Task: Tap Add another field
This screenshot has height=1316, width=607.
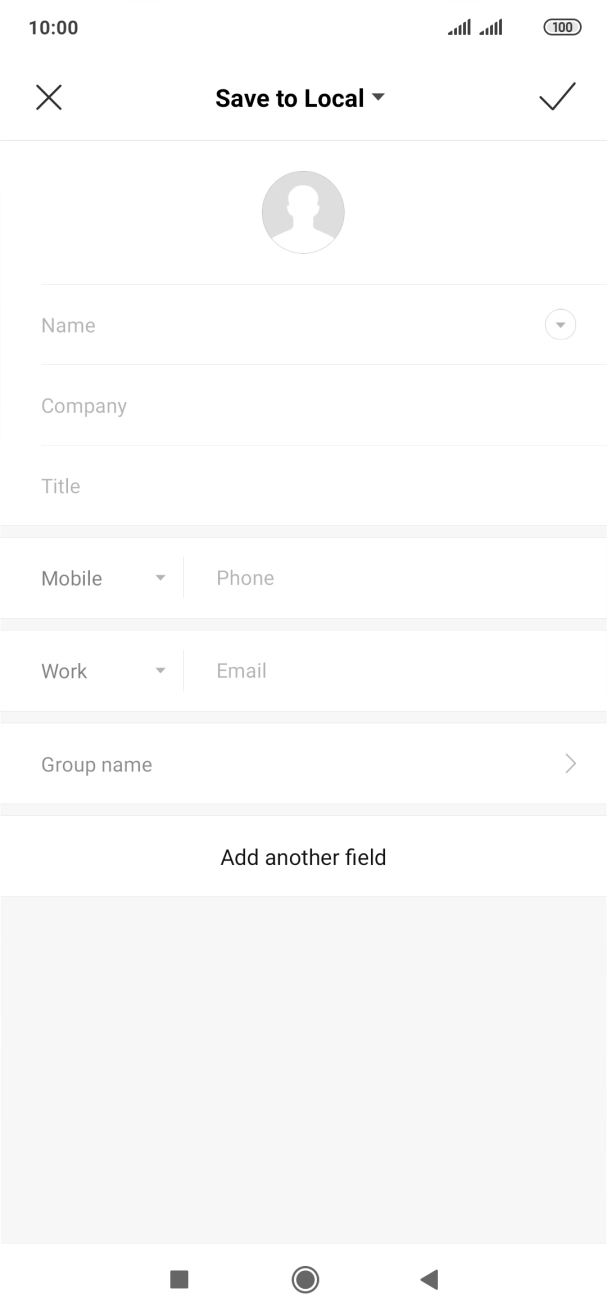Action: tap(303, 857)
